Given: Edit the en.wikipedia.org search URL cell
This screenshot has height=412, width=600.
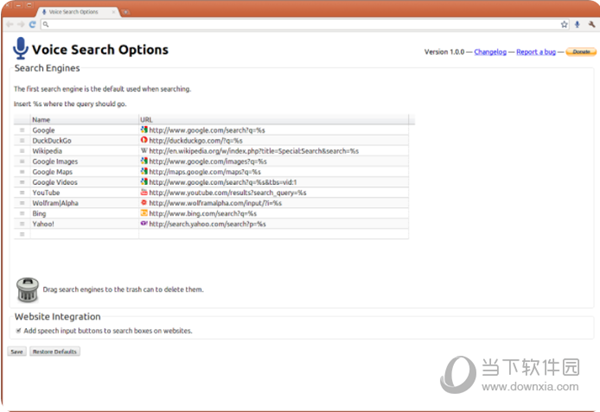Looking at the screenshot, I should tap(274, 151).
